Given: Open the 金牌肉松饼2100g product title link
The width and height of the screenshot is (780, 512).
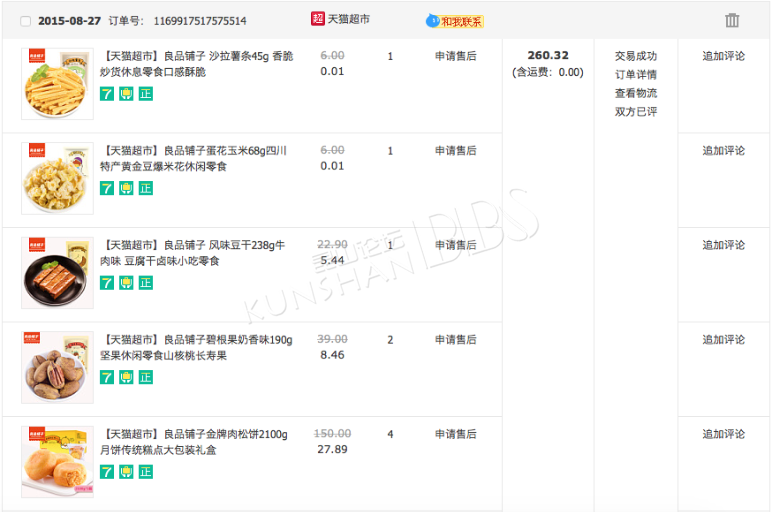Looking at the screenshot, I should [195, 442].
